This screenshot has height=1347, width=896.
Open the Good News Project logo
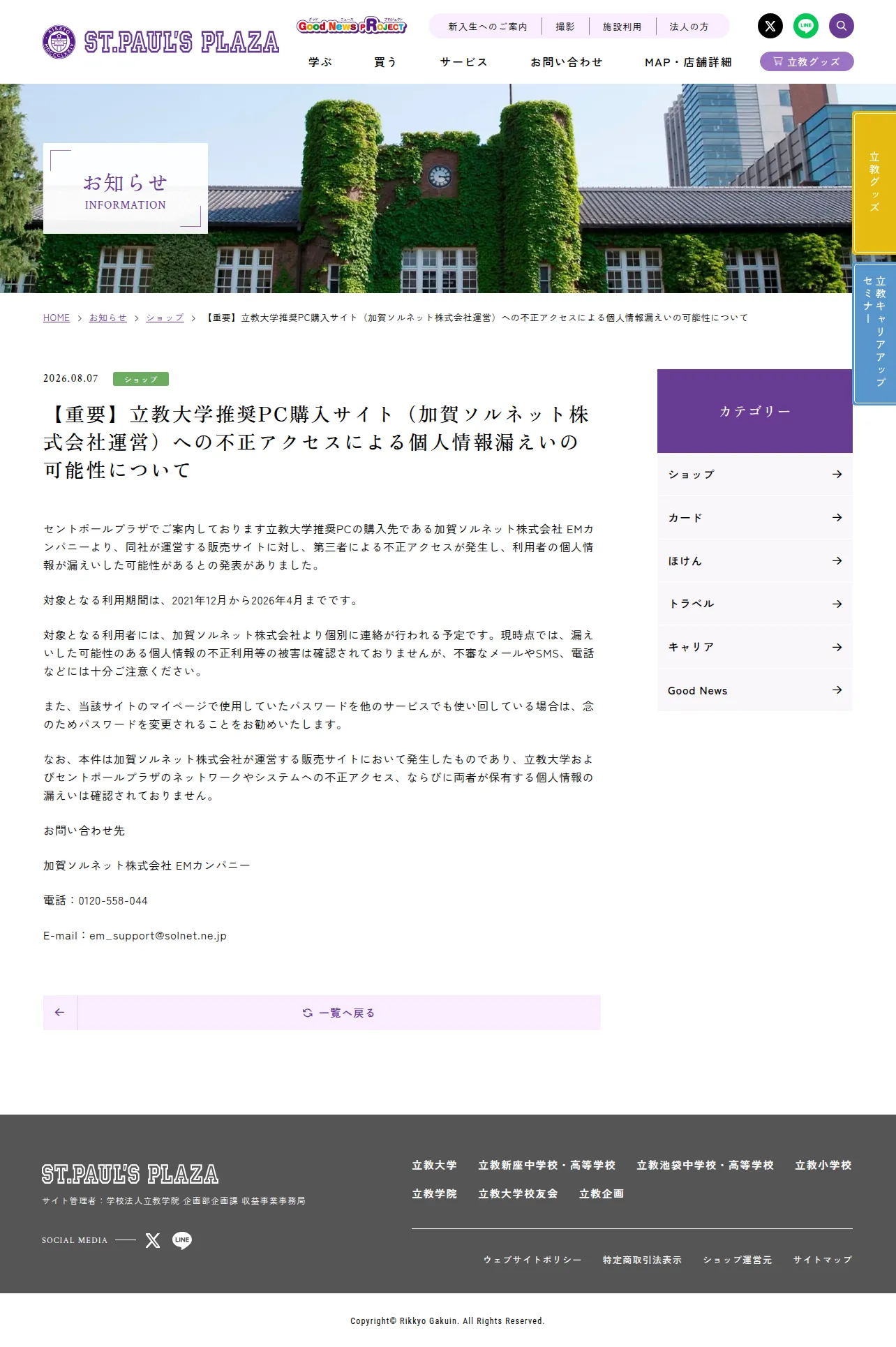352,26
